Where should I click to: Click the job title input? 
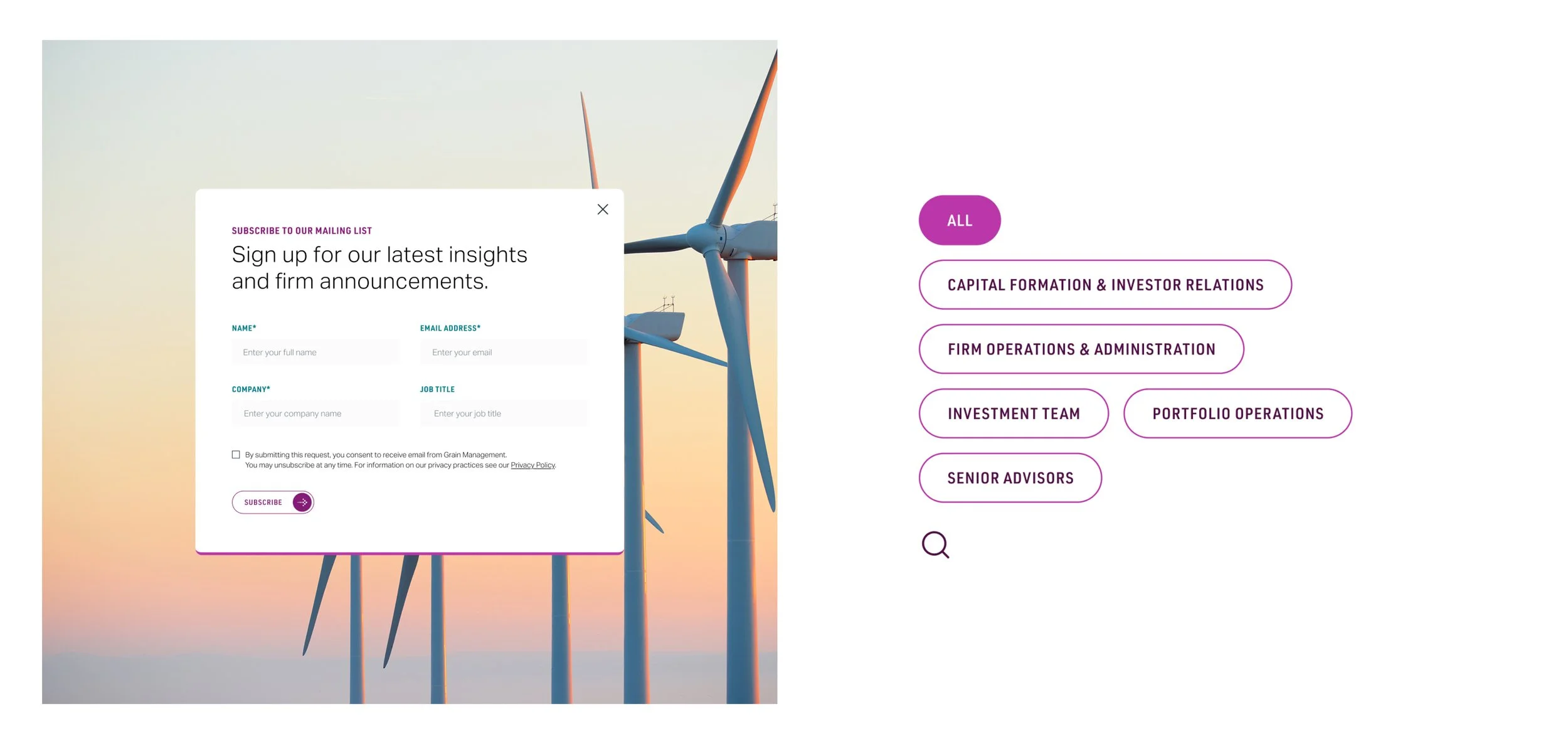tap(504, 413)
